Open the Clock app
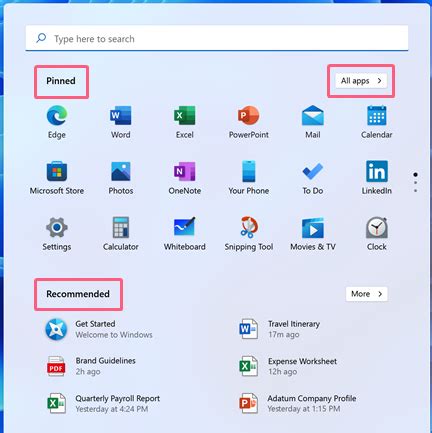Viewport: 432px width, 433px height. point(377,234)
